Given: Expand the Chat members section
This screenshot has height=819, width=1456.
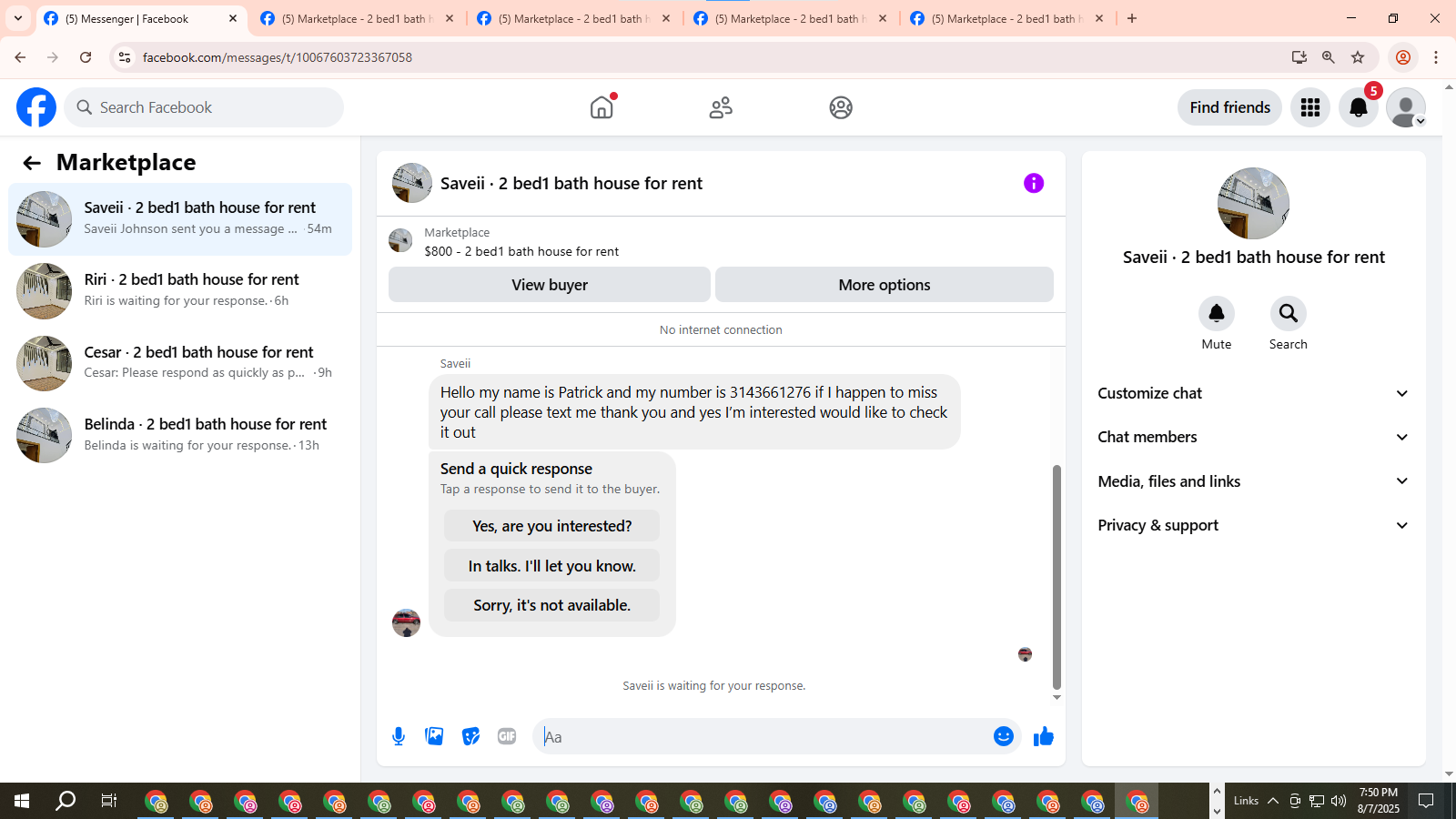Looking at the screenshot, I should point(1253,437).
